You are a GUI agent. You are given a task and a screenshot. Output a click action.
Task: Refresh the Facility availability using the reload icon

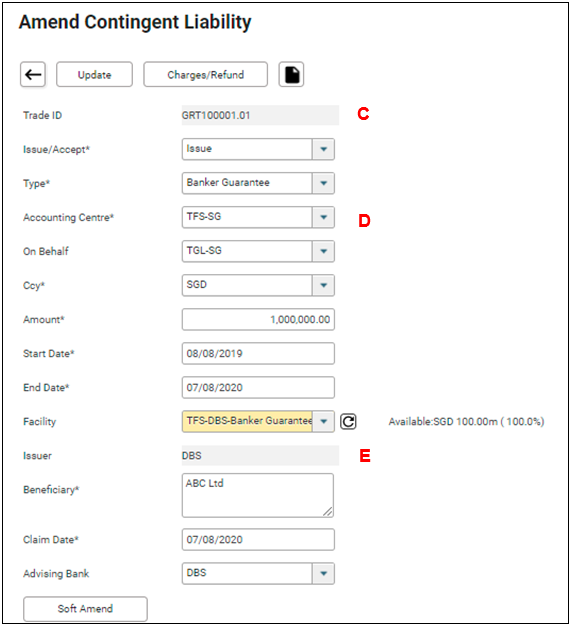click(x=348, y=421)
